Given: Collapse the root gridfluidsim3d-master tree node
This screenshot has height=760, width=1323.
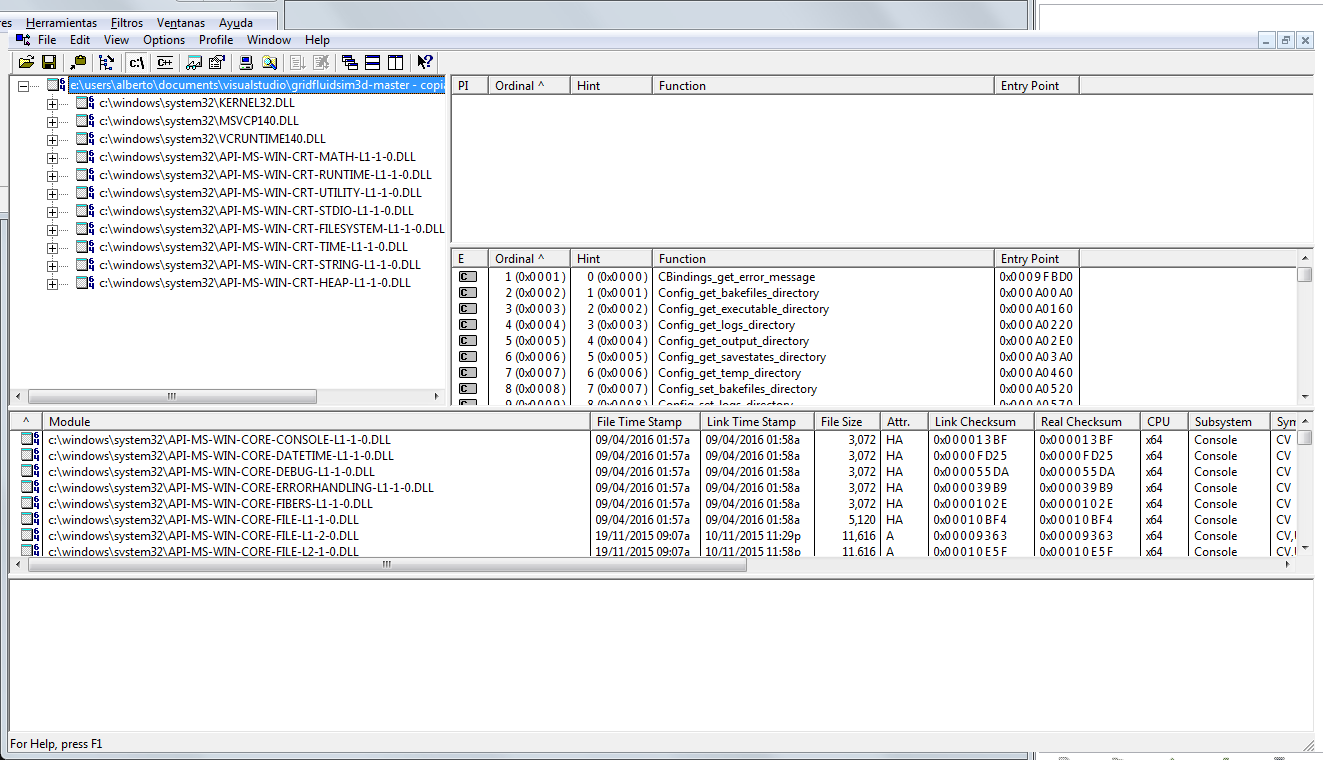Looking at the screenshot, I should (x=23, y=86).
